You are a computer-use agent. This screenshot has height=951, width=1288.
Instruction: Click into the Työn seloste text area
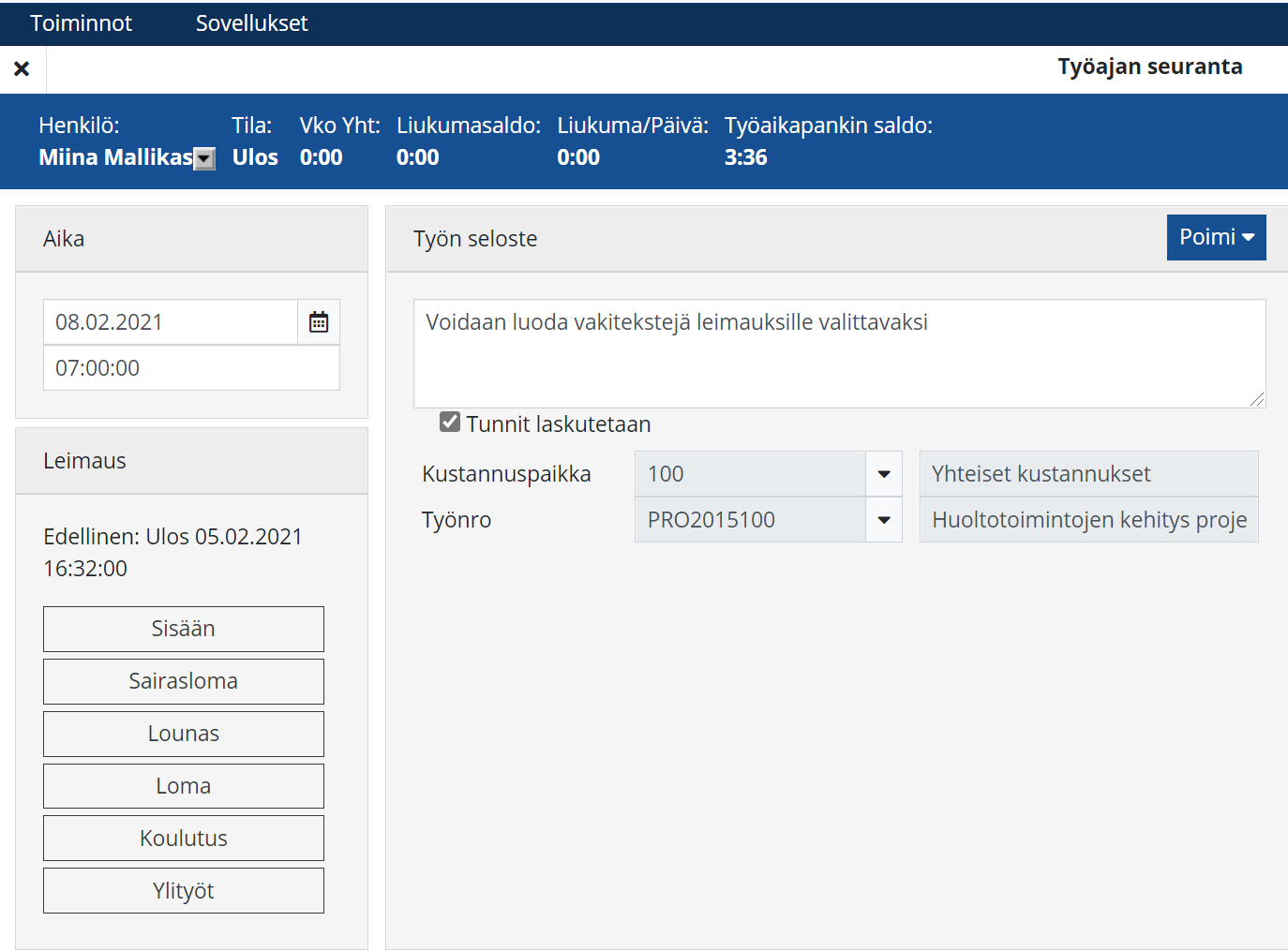(x=839, y=354)
